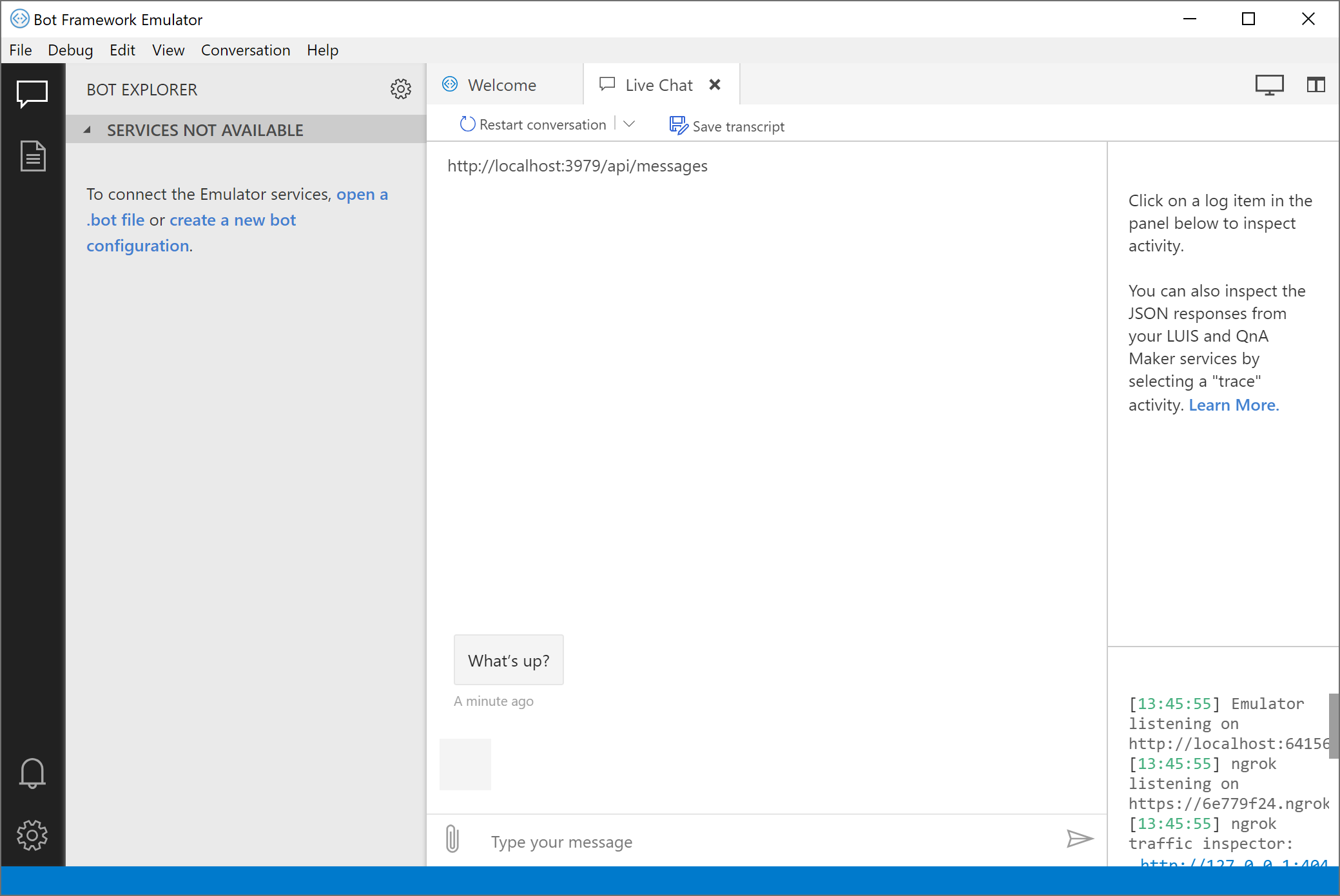The width and height of the screenshot is (1340, 896).
Task: Click the Bot Explorer panel gear icon
Action: pyautogui.click(x=401, y=90)
